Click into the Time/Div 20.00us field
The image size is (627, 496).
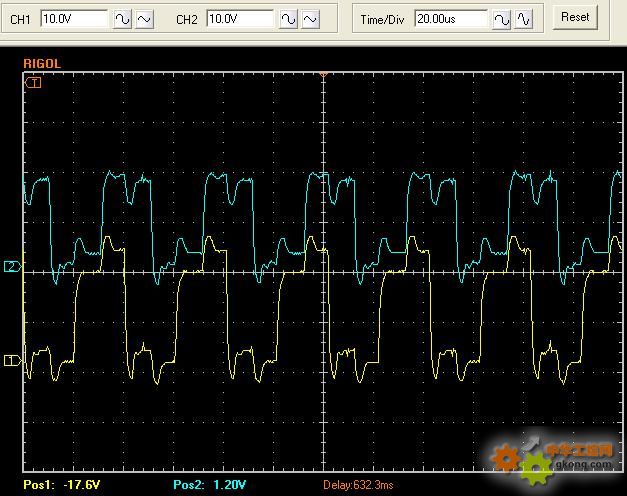coord(451,19)
